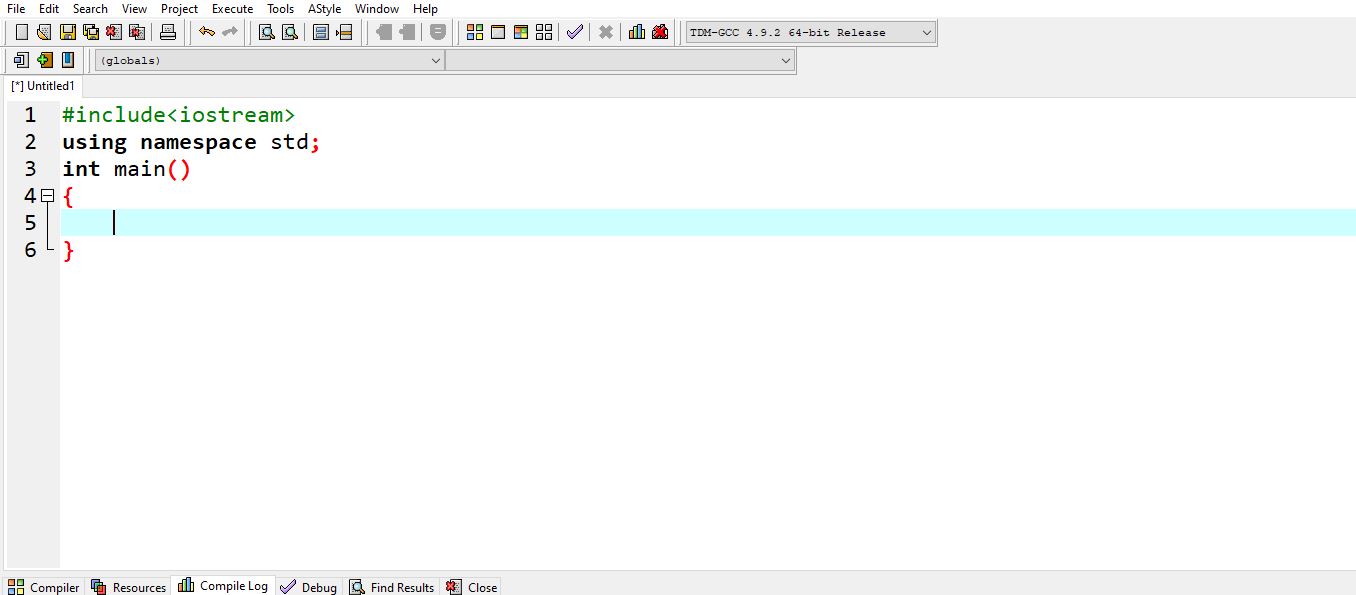Open the View menu
The image size is (1356, 595).
[134, 9]
